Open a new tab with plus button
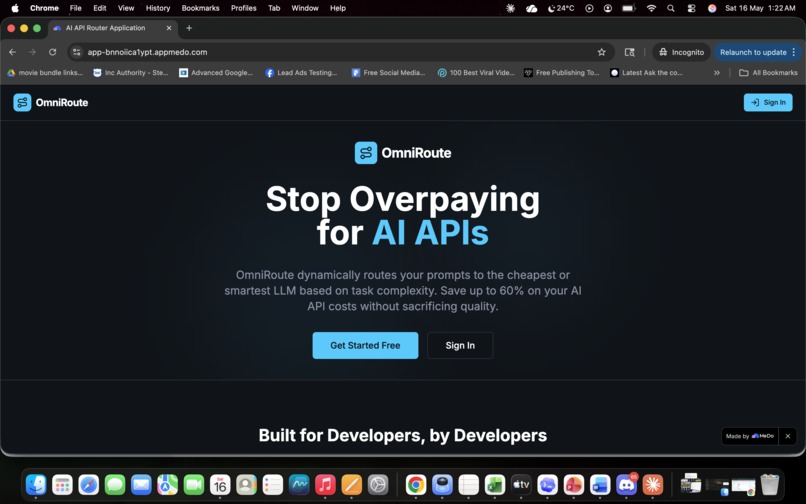Image resolution: width=806 pixels, height=504 pixels. (189, 28)
